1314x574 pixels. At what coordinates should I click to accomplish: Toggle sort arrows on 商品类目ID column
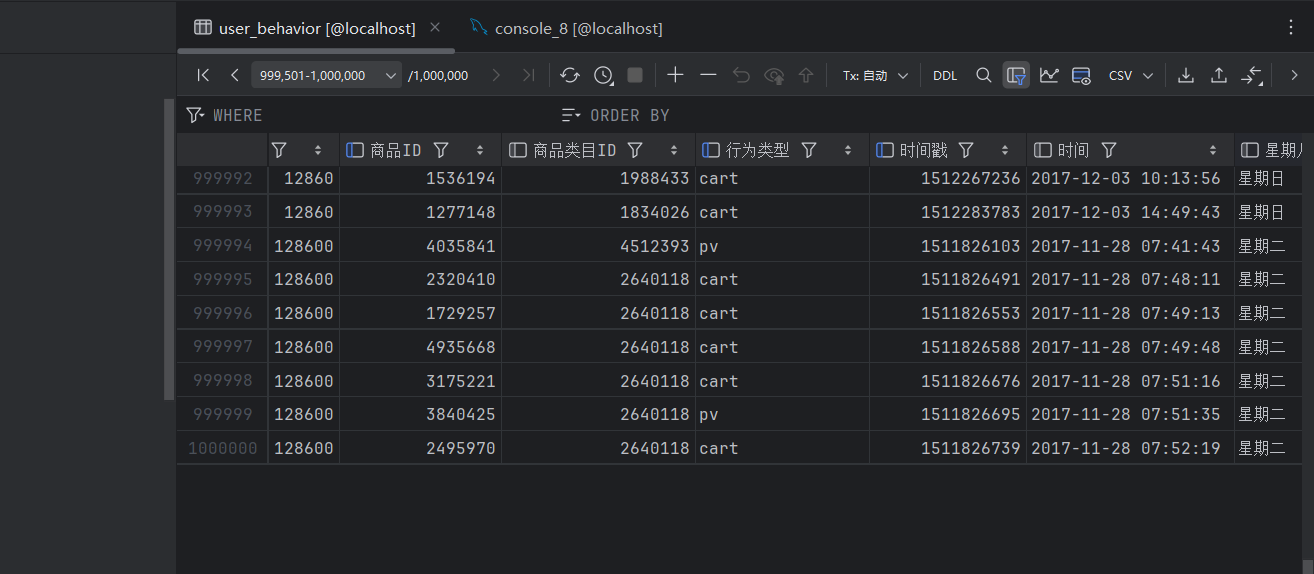click(674, 150)
